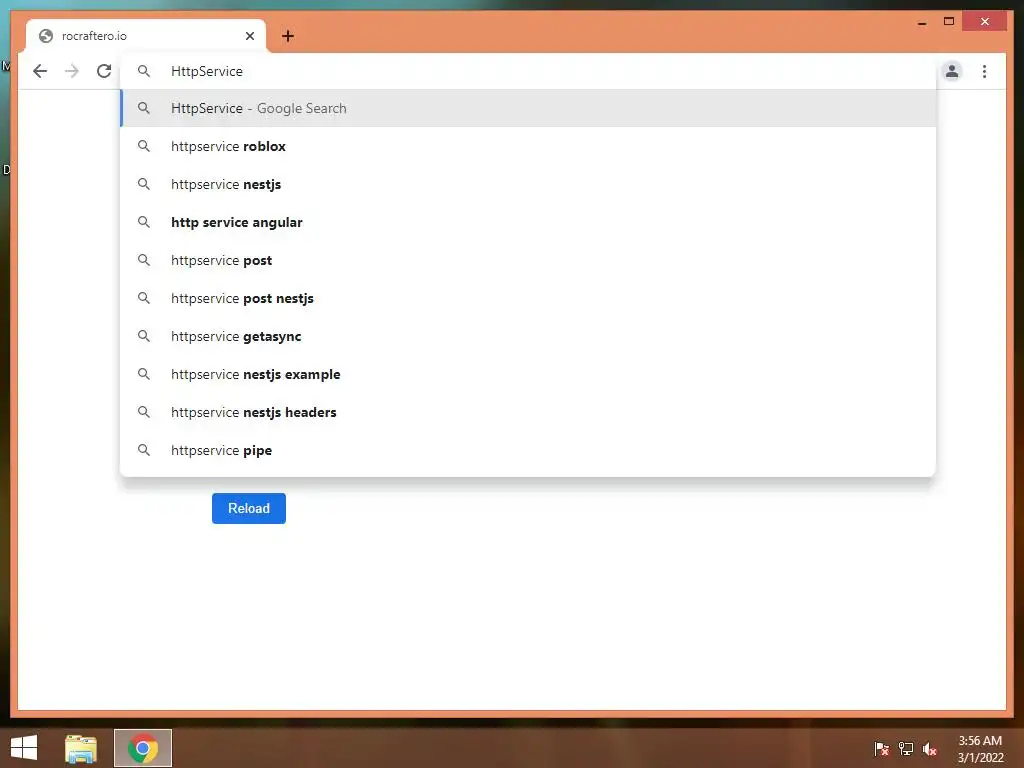Image resolution: width=1024 pixels, height=768 pixels.
Task: Select the rocraftero.io tab
Action: coord(146,36)
